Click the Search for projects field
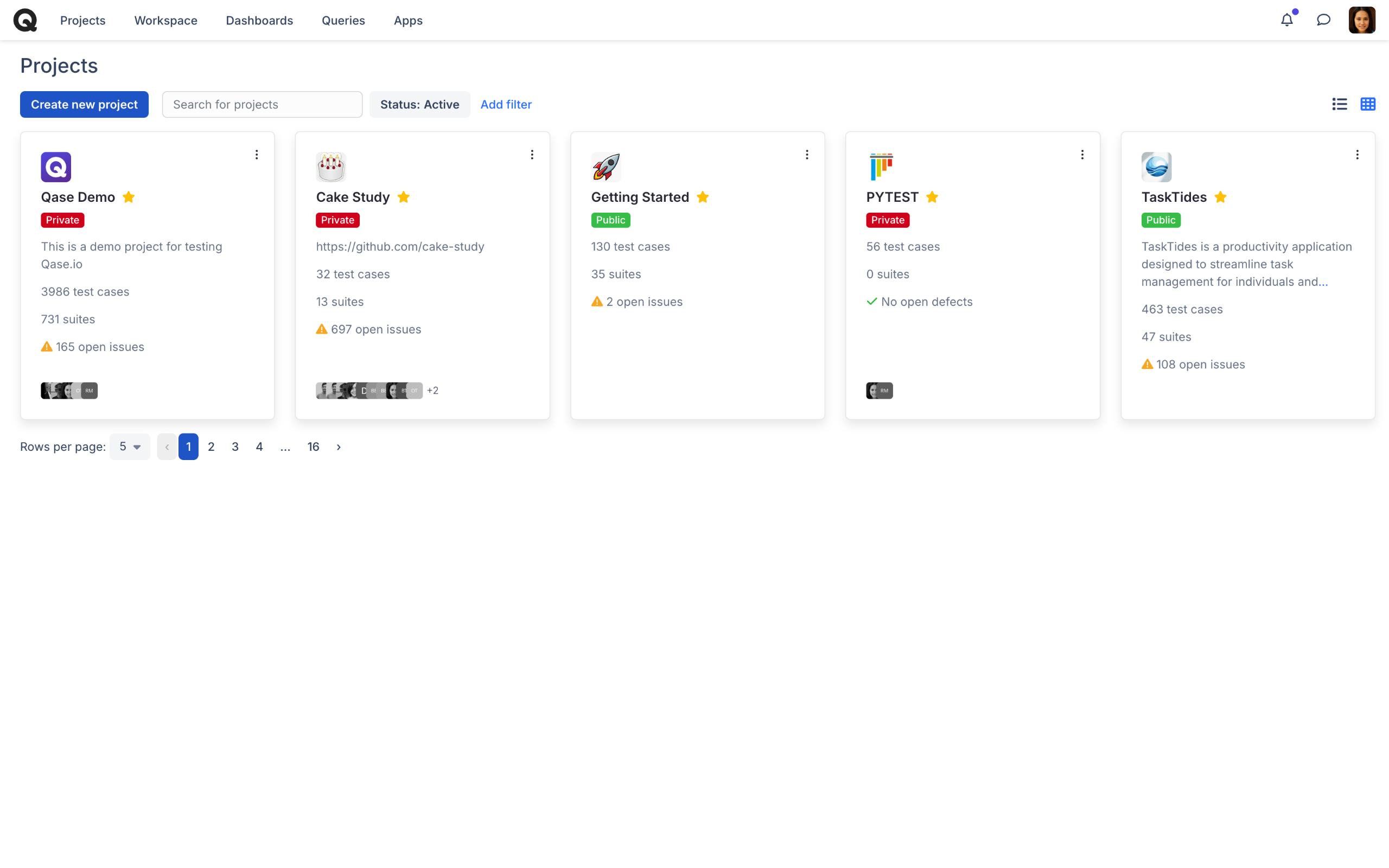This screenshot has width=1389, height=868. (262, 105)
